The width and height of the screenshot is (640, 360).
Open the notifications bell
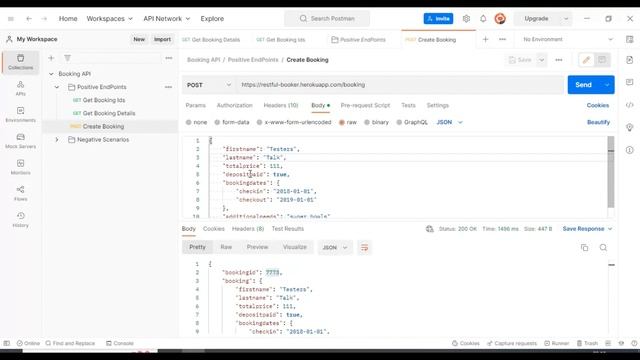click(x=483, y=19)
